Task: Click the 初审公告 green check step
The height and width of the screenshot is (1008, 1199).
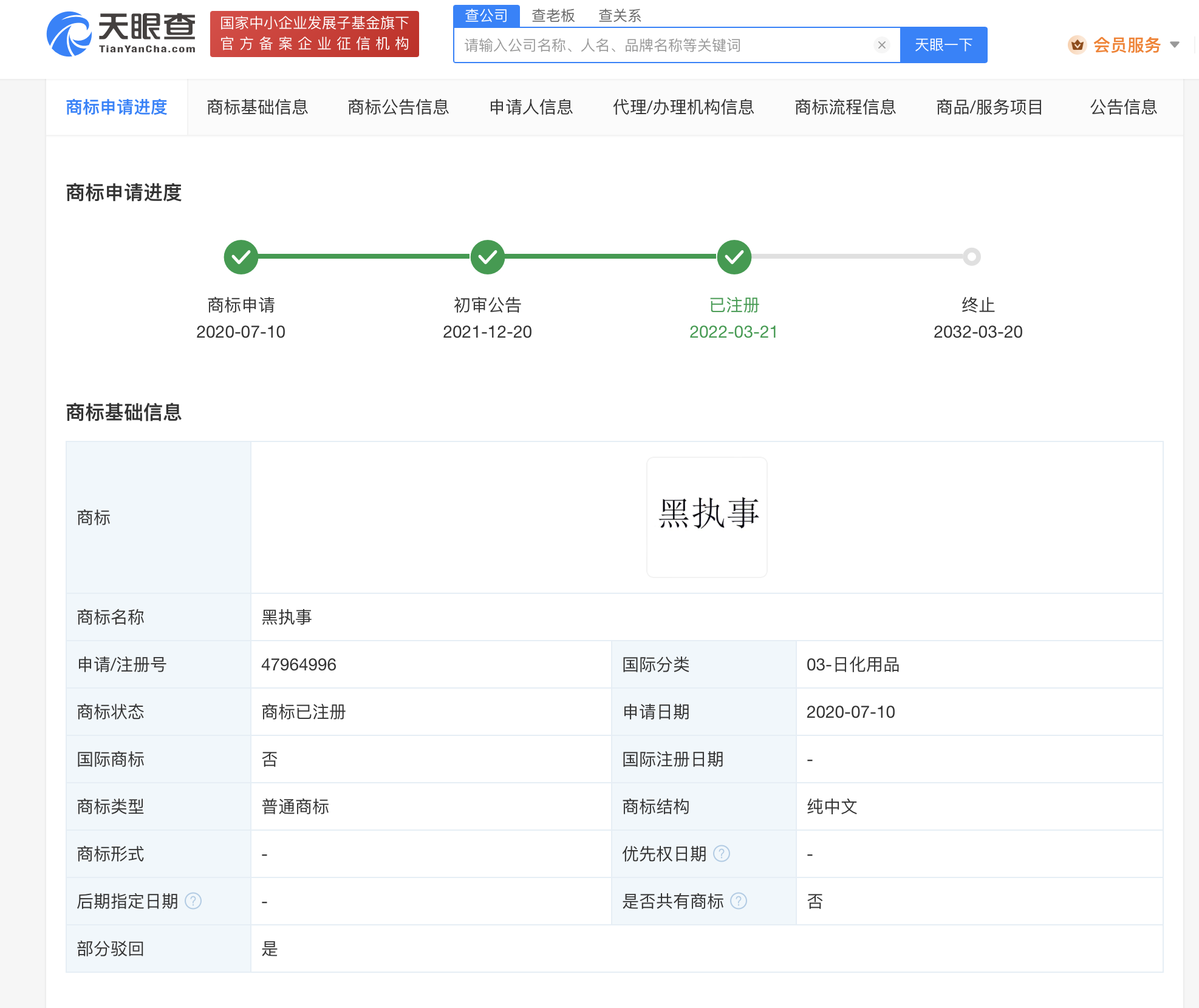Action: pyautogui.click(x=488, y=257)
